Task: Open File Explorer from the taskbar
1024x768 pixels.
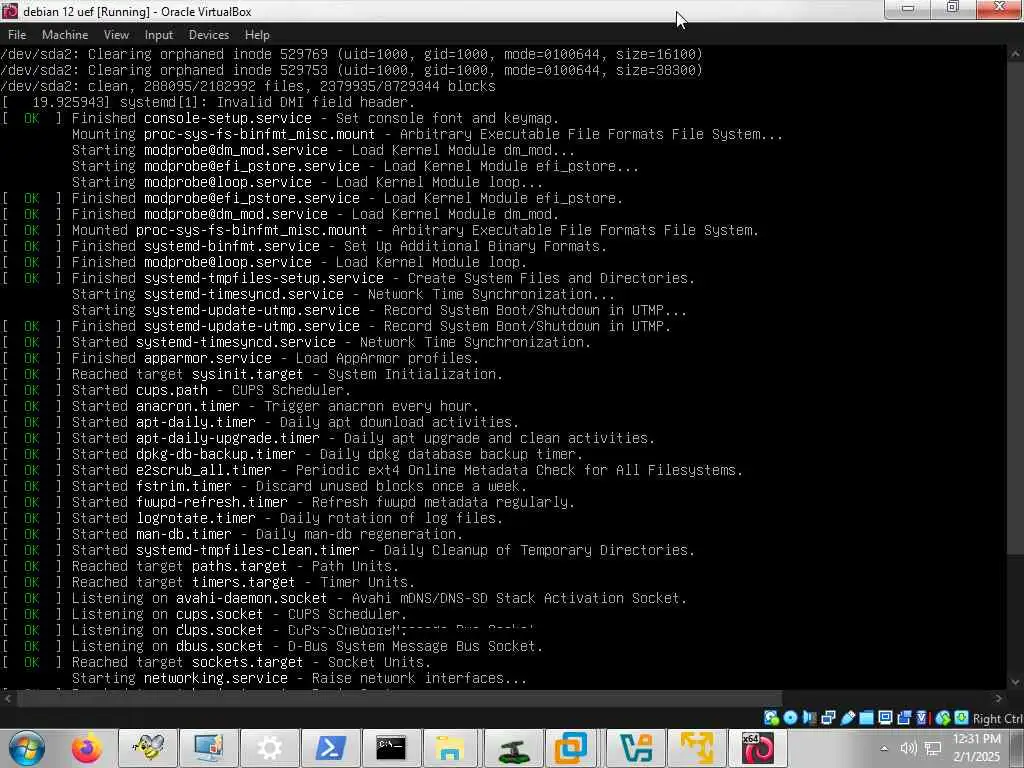Action: [x=449, y=748]
